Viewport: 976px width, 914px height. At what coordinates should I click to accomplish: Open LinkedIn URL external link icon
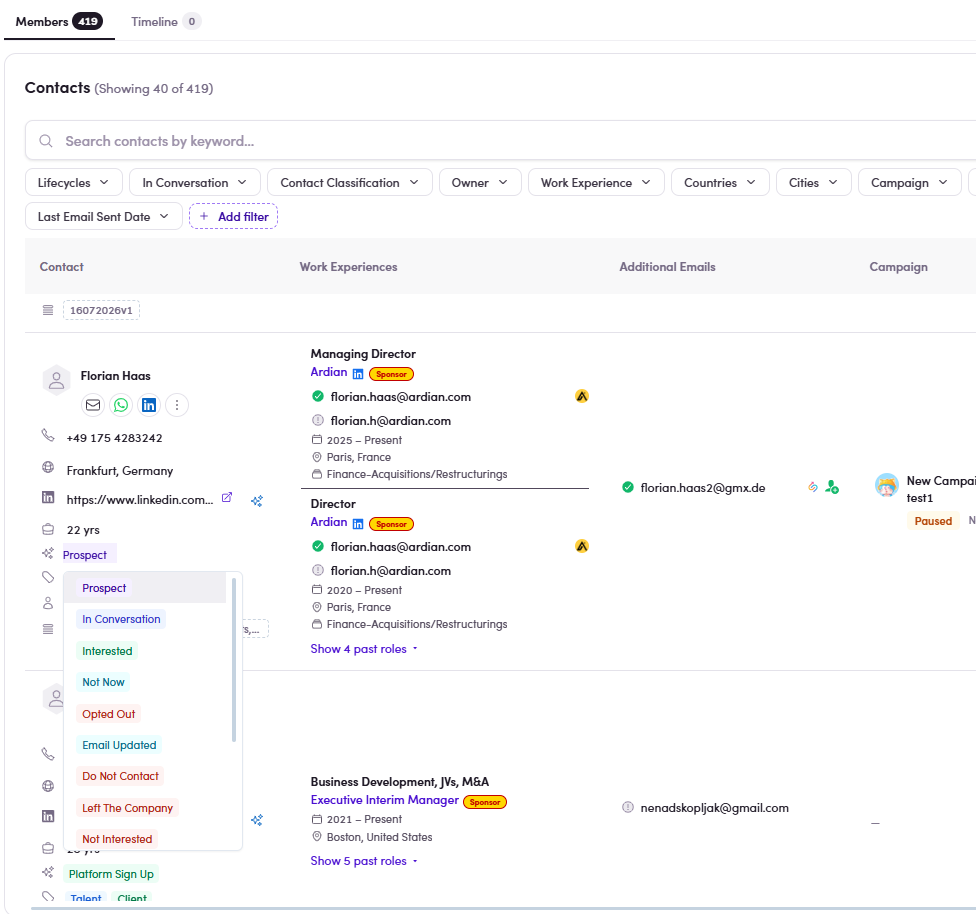[x=227, y=497]
